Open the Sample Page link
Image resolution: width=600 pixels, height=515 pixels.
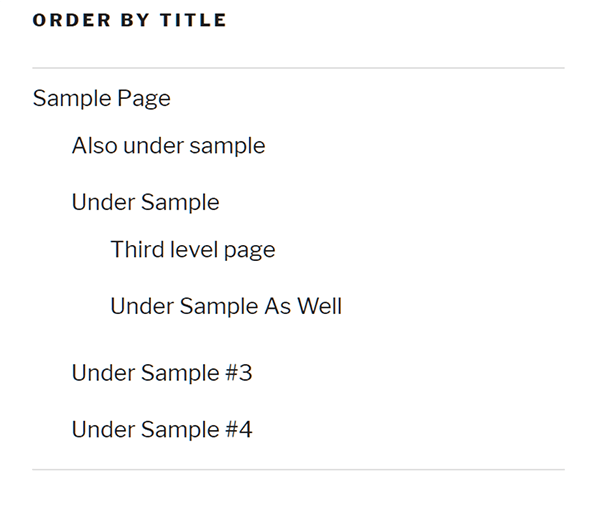(101, 99)
